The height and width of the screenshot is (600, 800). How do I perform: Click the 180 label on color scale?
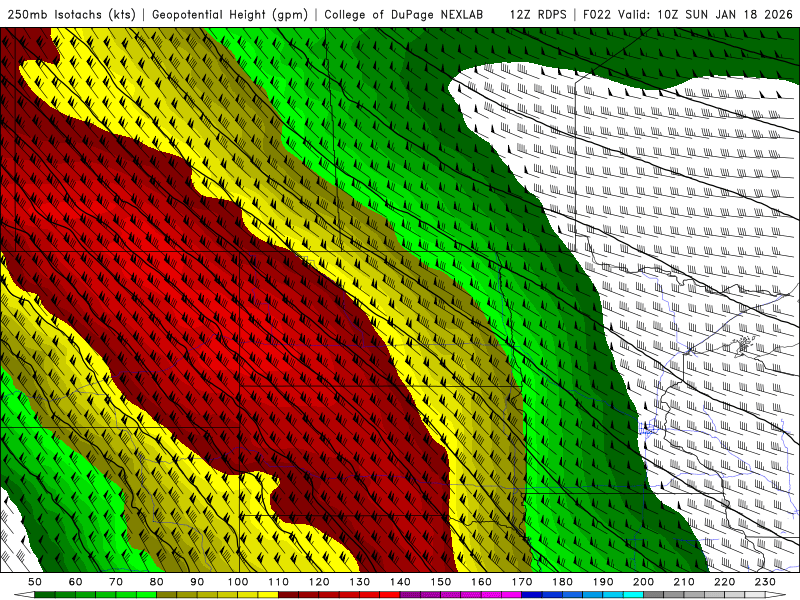(x=562, y=582)
